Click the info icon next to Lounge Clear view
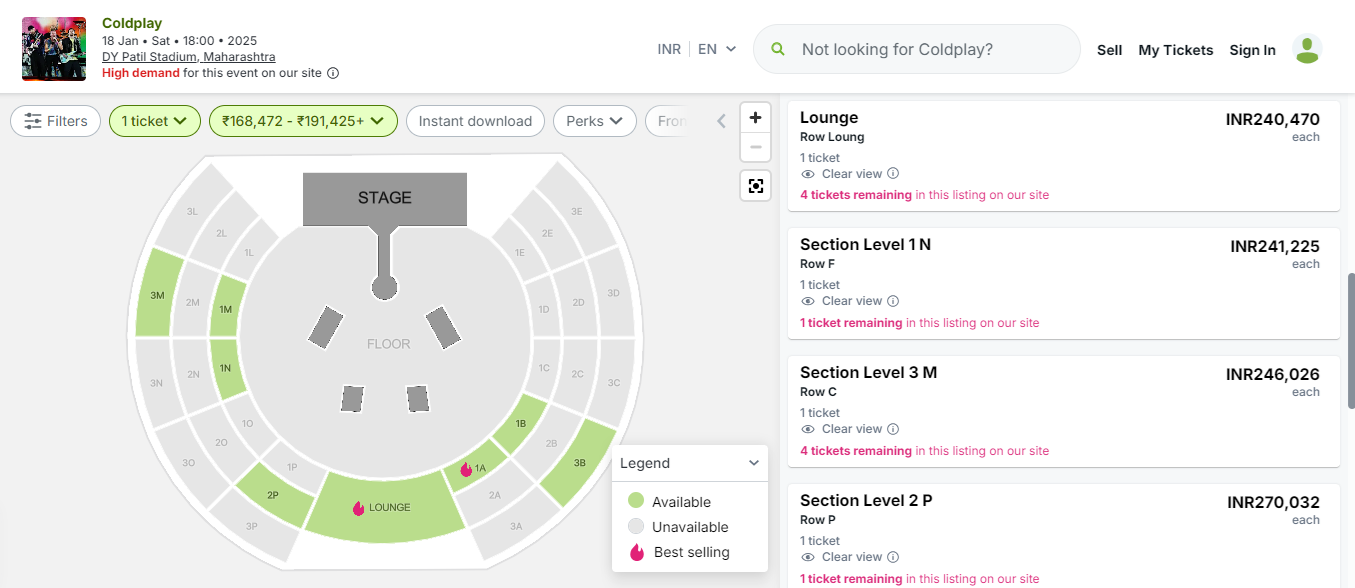Viewport: 1355px width, 588px height. pos(891,173)
